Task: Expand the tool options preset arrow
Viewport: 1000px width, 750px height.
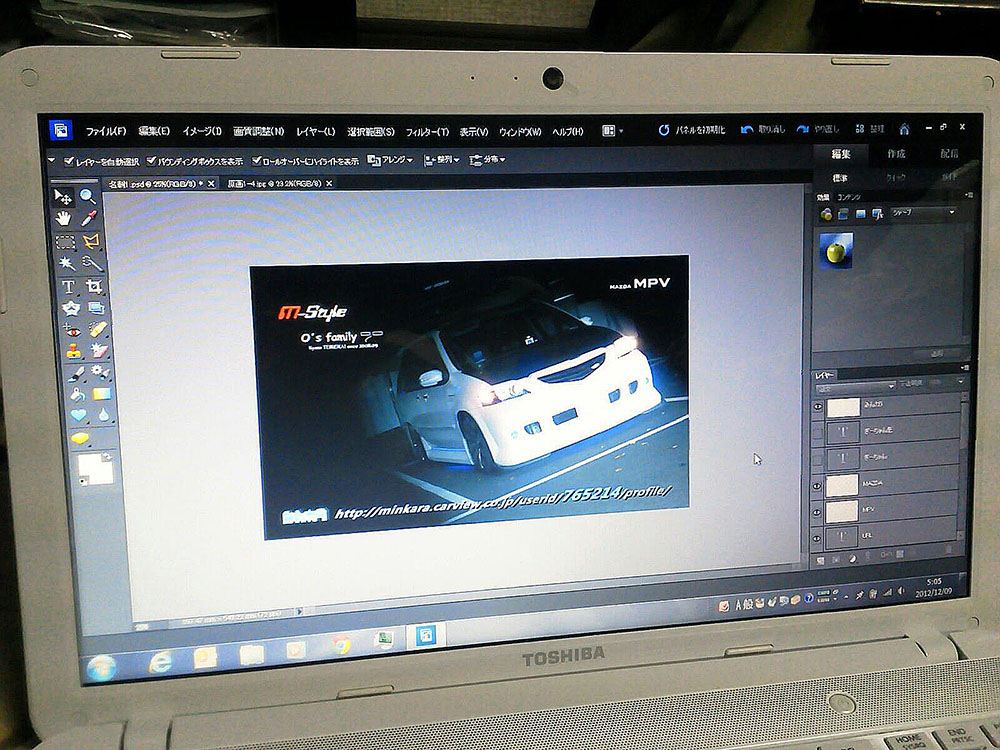Action: click(x=52, y=161)
